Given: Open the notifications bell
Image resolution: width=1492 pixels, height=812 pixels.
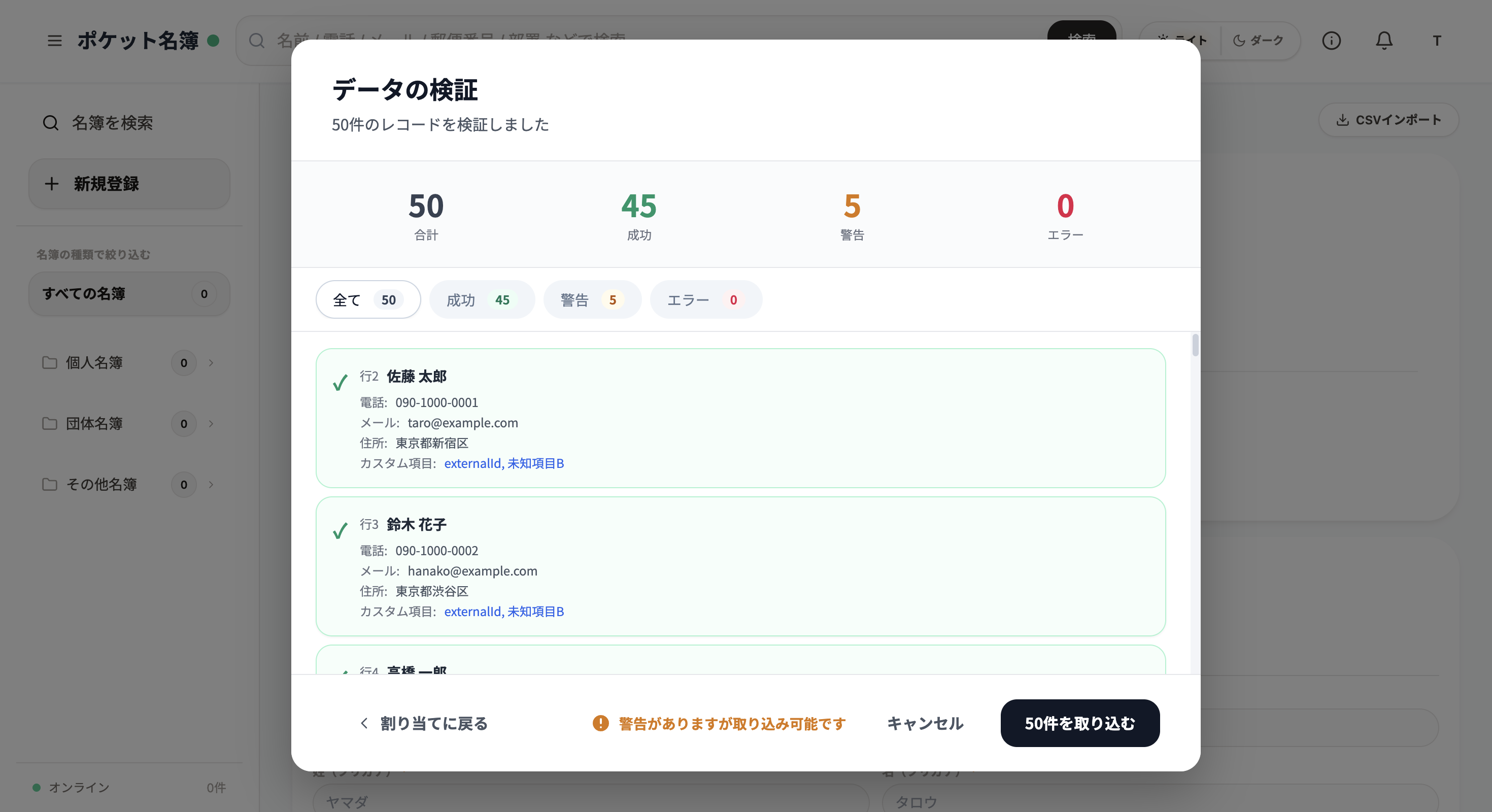Looking at the screenshot, I should pyautogui.click(x=1384, y=41).
